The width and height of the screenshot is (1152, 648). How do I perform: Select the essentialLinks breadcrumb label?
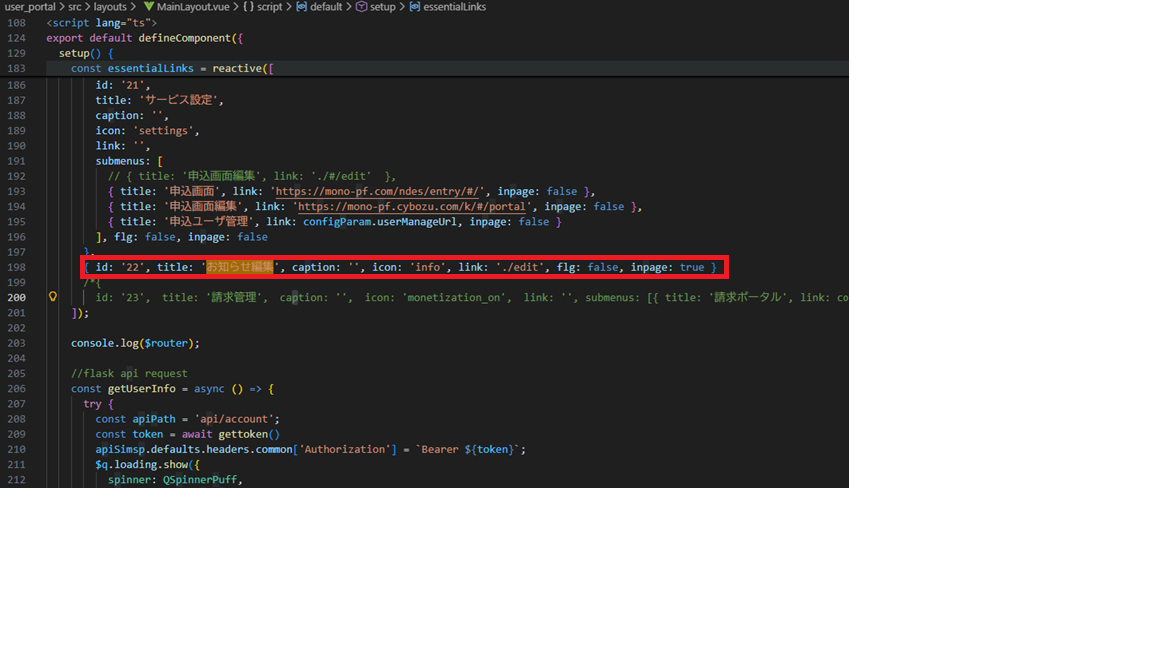455,7
